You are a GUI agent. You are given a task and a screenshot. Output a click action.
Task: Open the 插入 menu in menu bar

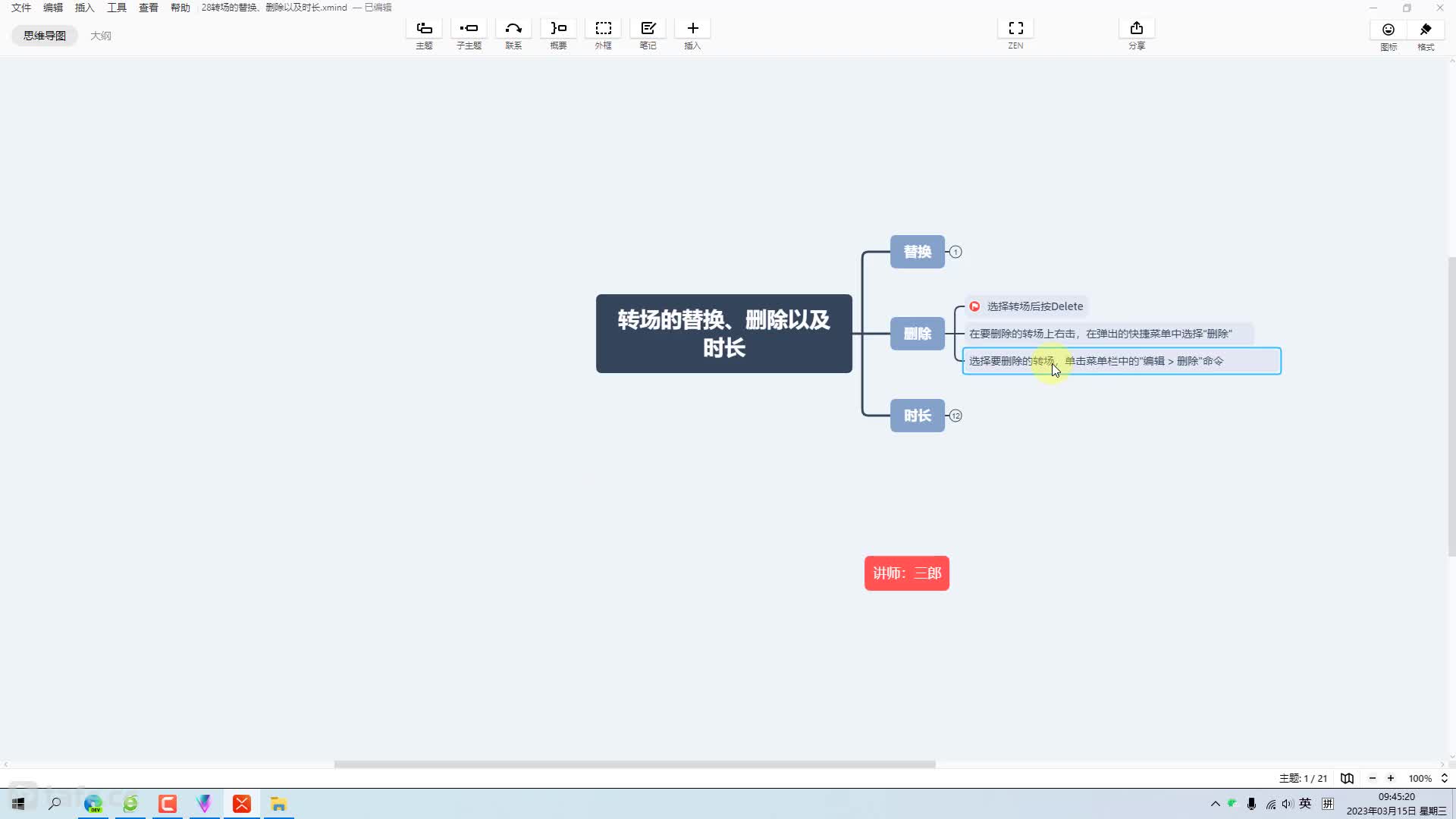[85, 8]
